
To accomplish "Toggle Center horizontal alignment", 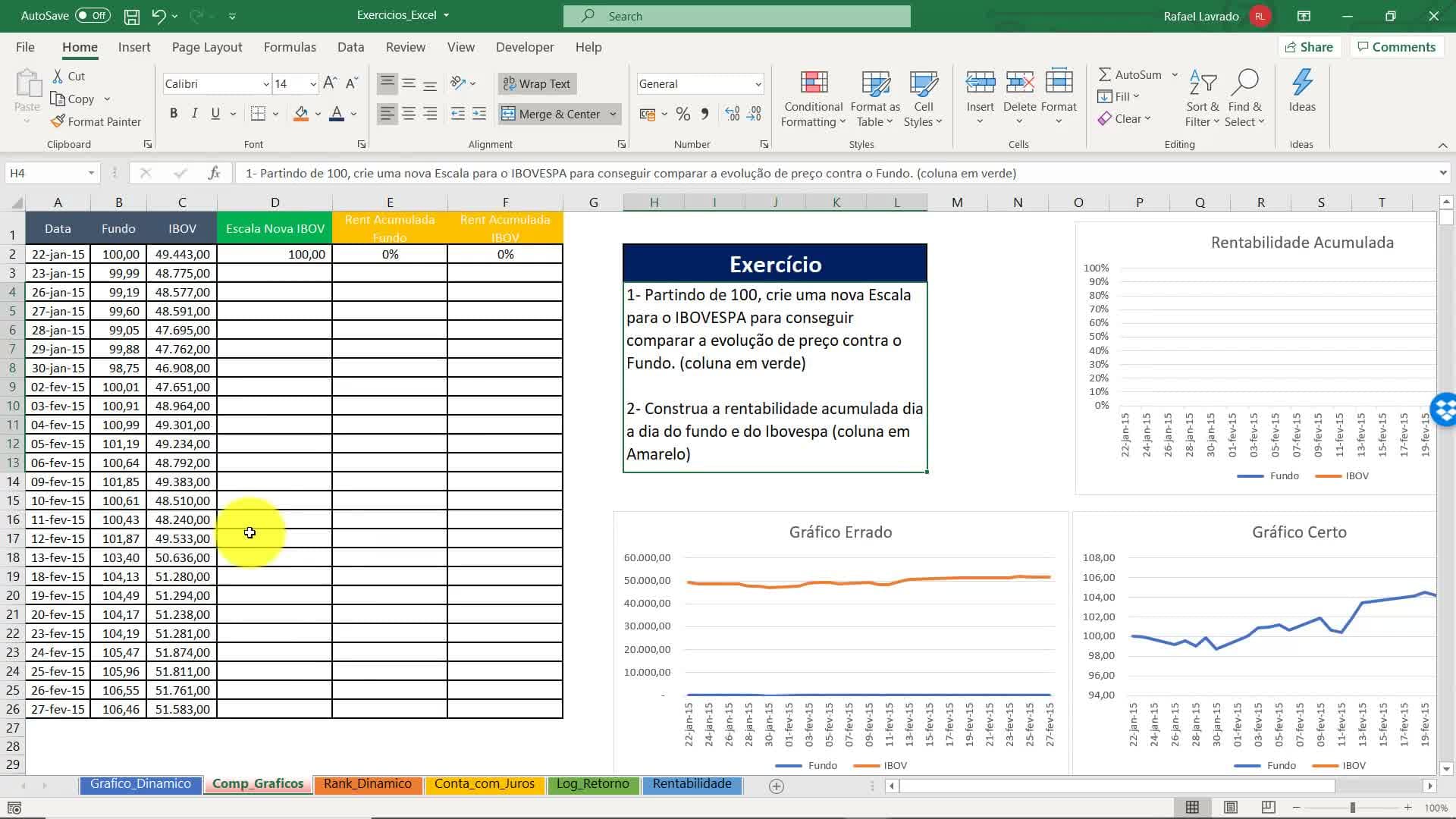I will pos(409,114).
